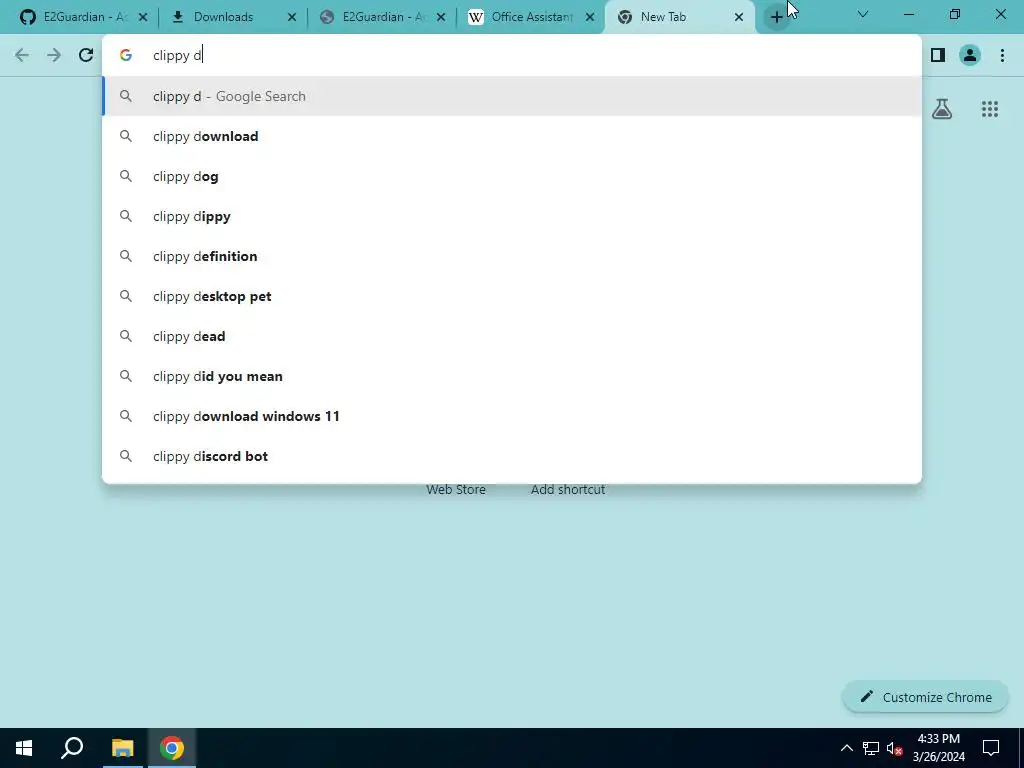Click Add shortcut tile

[568, 489]
